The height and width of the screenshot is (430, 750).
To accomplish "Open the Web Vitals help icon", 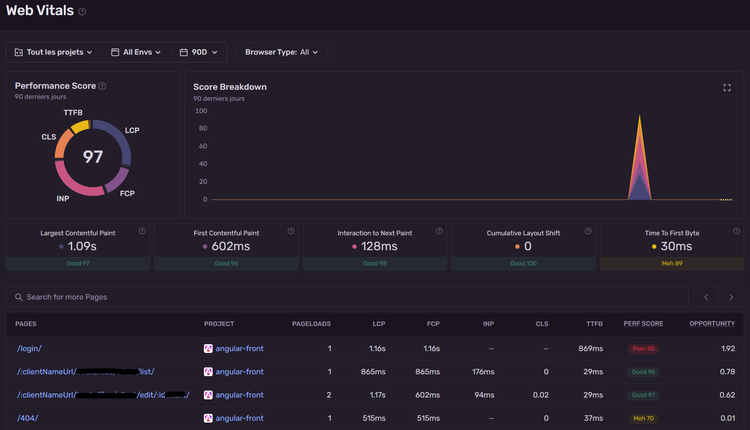I will [82, 12].
